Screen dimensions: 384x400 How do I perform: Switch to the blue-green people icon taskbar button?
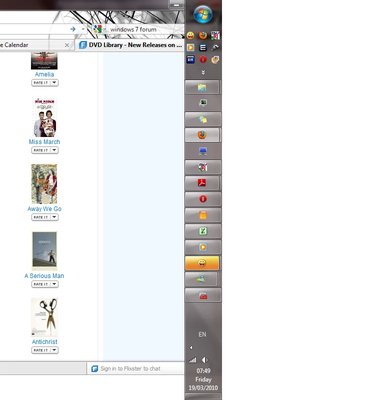click(x=201, y=279)
